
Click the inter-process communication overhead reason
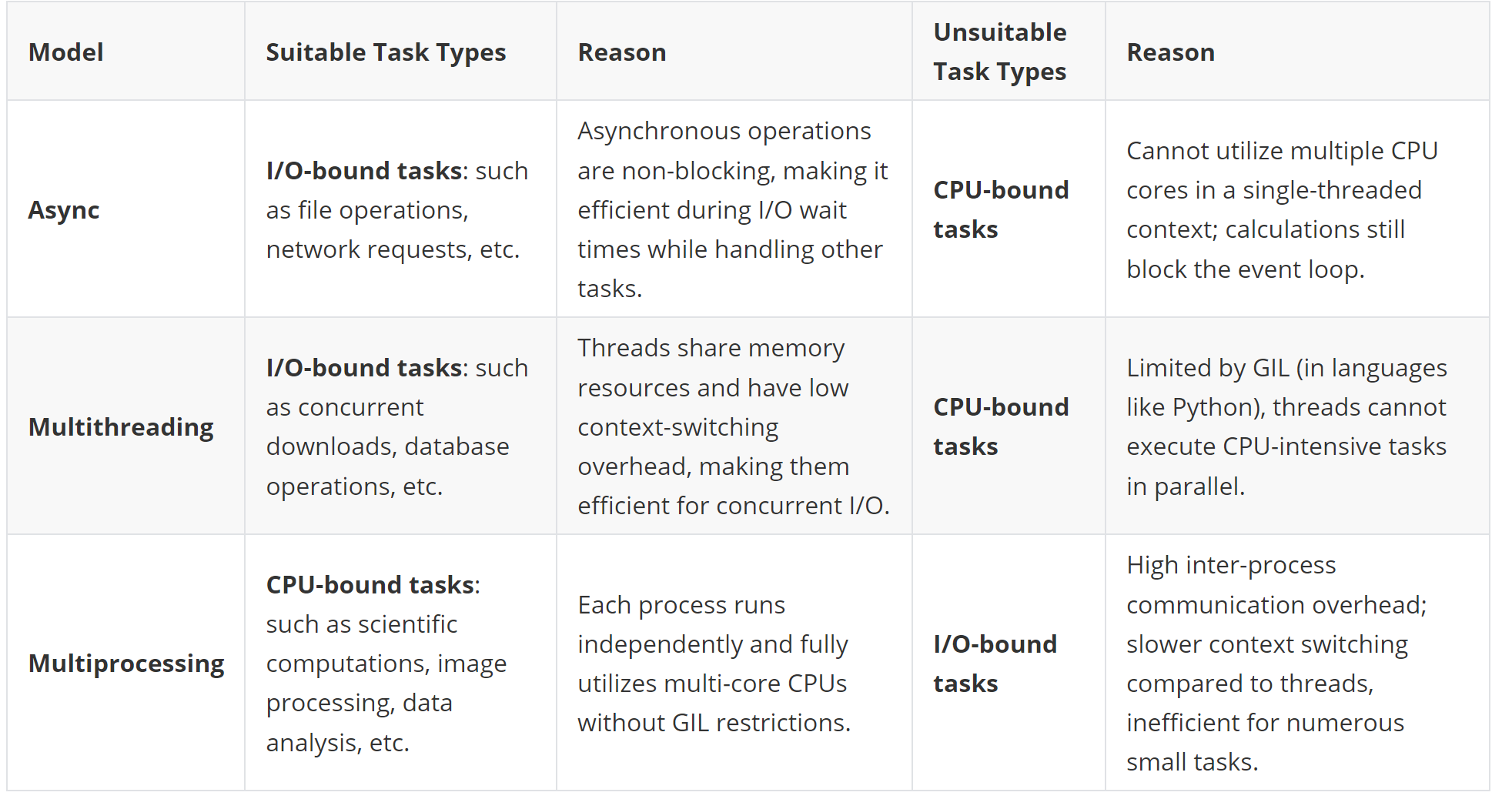1297,663
